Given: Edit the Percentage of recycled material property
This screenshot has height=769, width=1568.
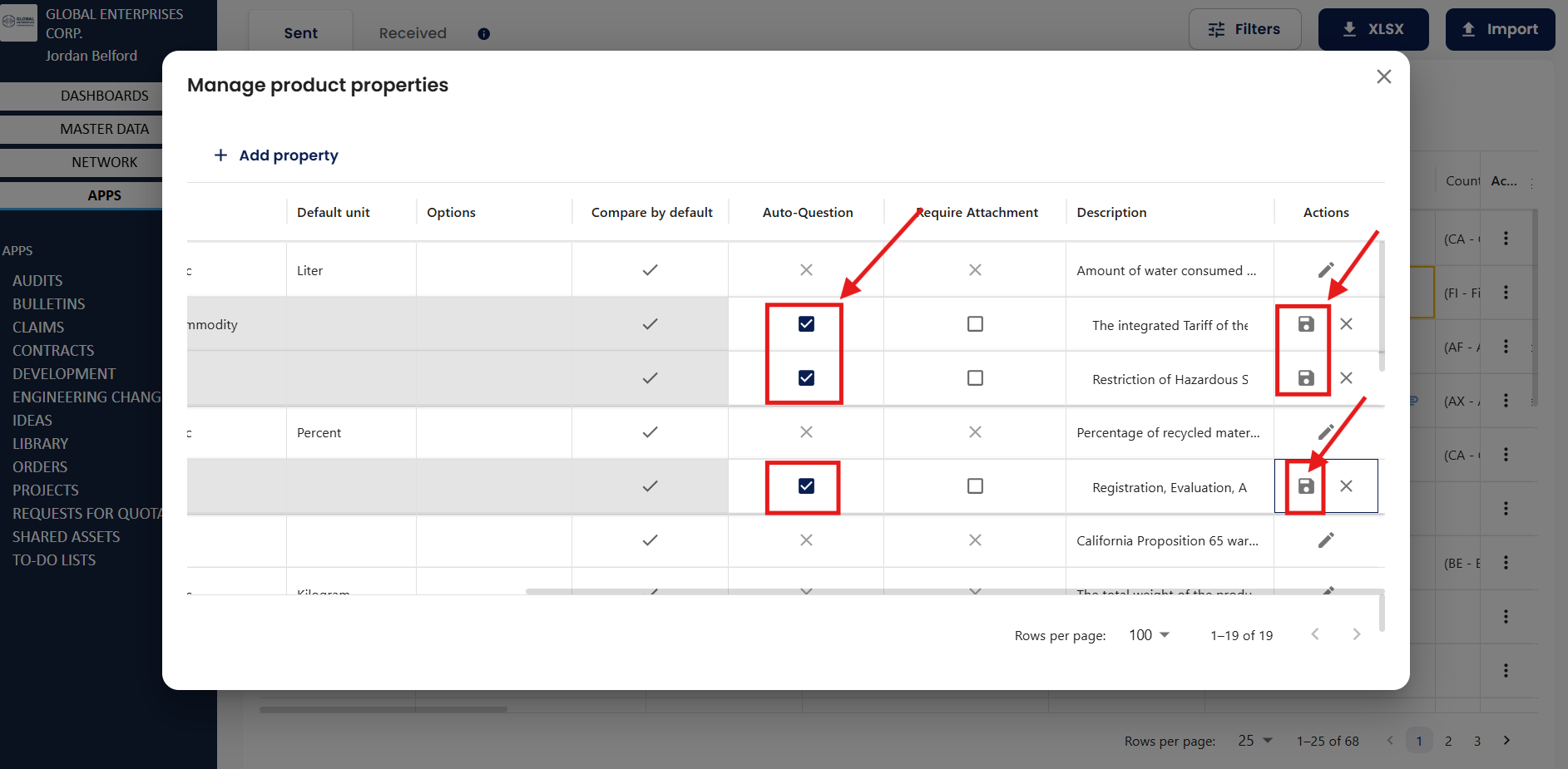Looking at the screenshot, I should click(1326, 432).
